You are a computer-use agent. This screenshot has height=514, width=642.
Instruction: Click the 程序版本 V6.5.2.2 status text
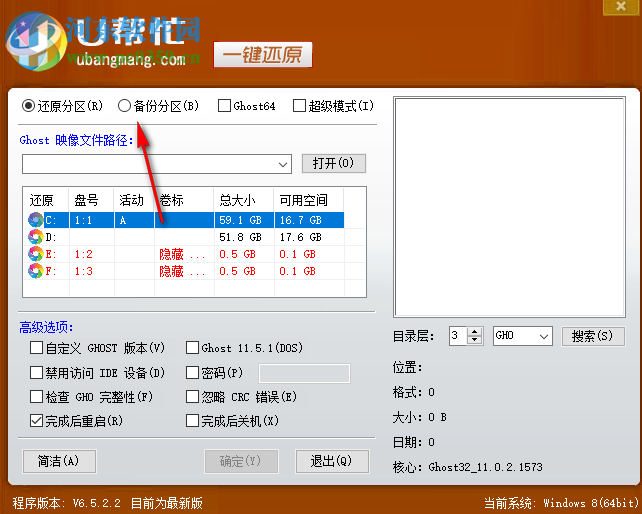(67, 503)
